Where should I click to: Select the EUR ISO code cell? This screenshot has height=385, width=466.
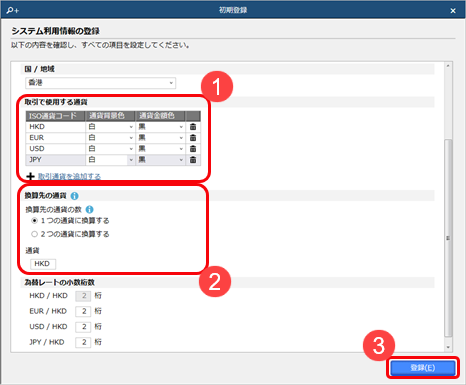coord(55,138)
